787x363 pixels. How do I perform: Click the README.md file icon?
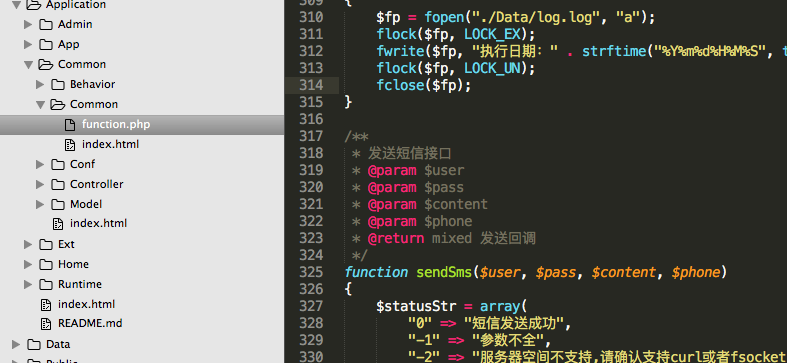click(x=46, y=323)
